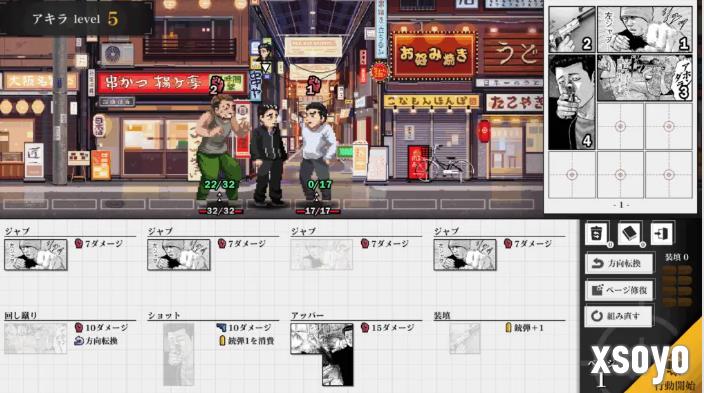Click the アキラ level 5 label
The image size is (704, 393).
[x=75, y=19]
